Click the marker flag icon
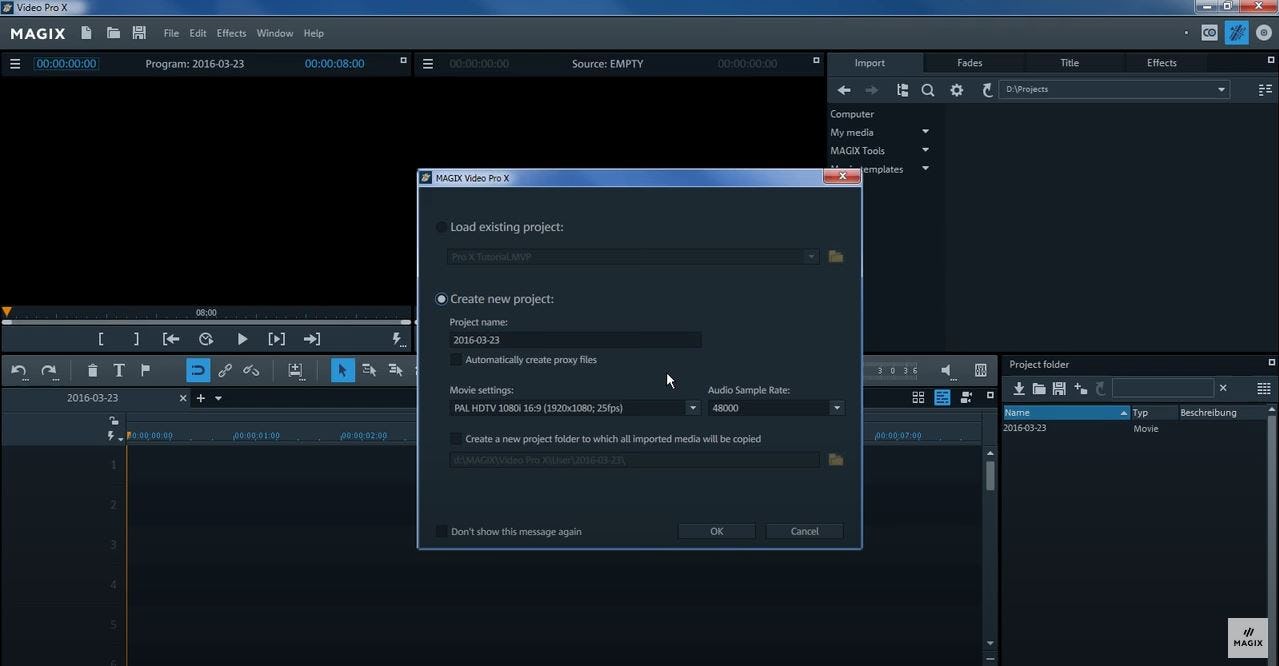Screen dimensions: 1279x666 click(x=145, y=370)
